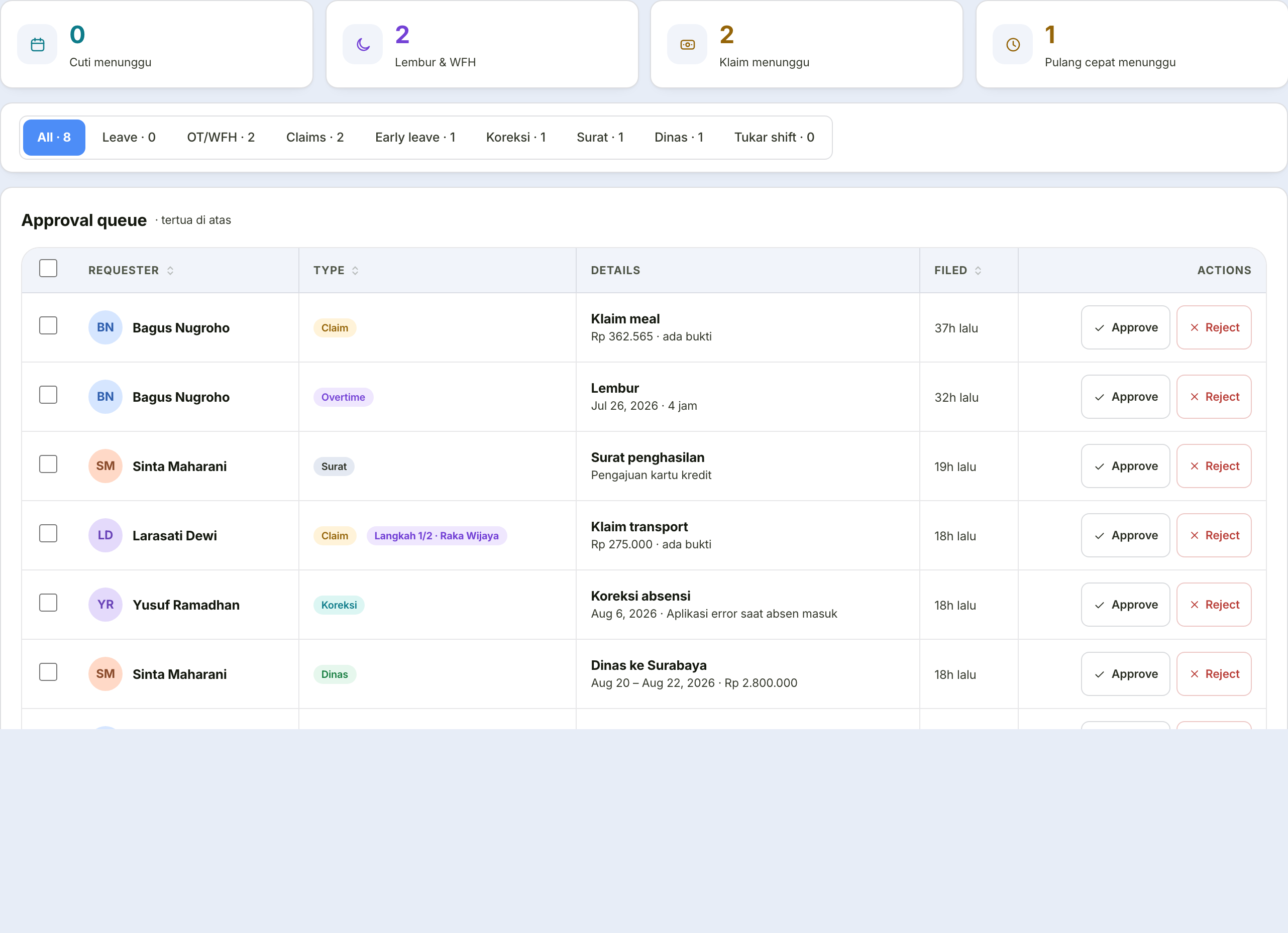Click YR avatar for Yusuf Ramadhan

(x=105, y=605)
